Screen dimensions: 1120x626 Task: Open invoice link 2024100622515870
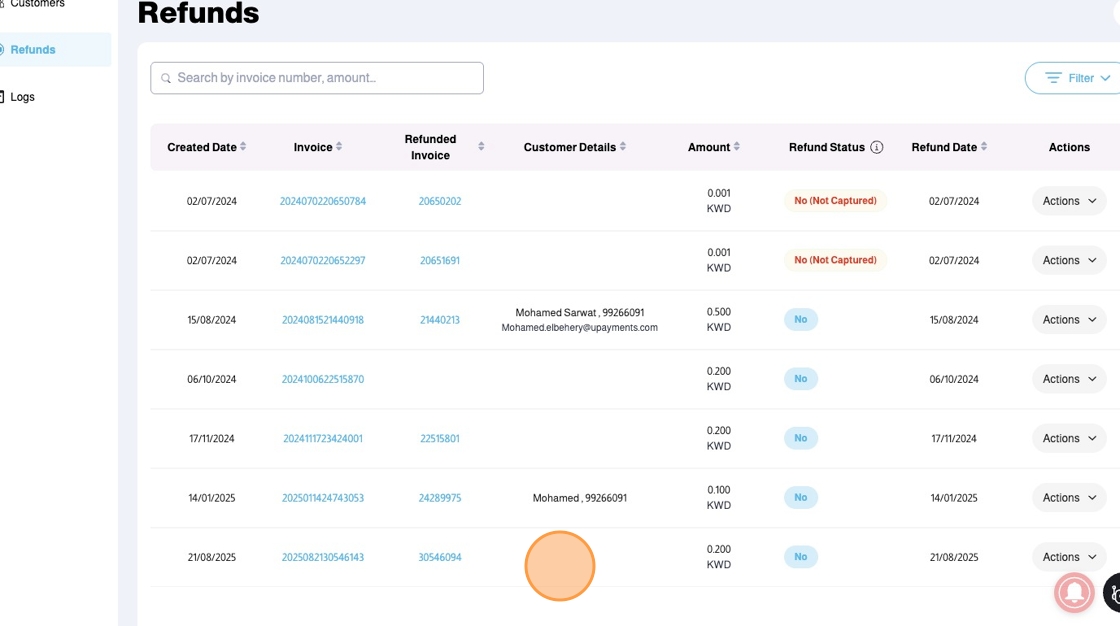pos(323,379)
